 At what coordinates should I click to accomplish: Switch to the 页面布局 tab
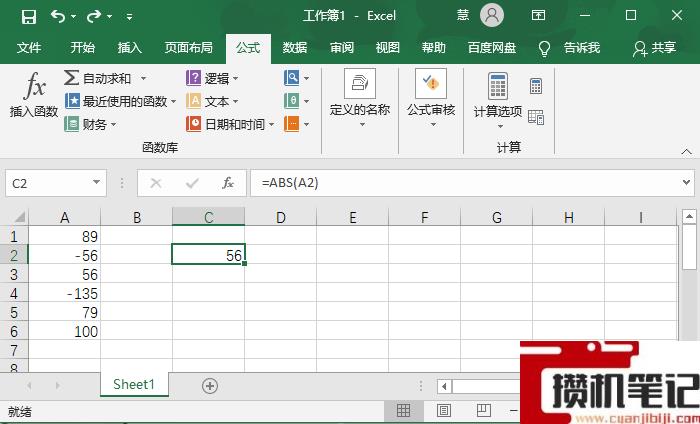[x=188, y=47]
